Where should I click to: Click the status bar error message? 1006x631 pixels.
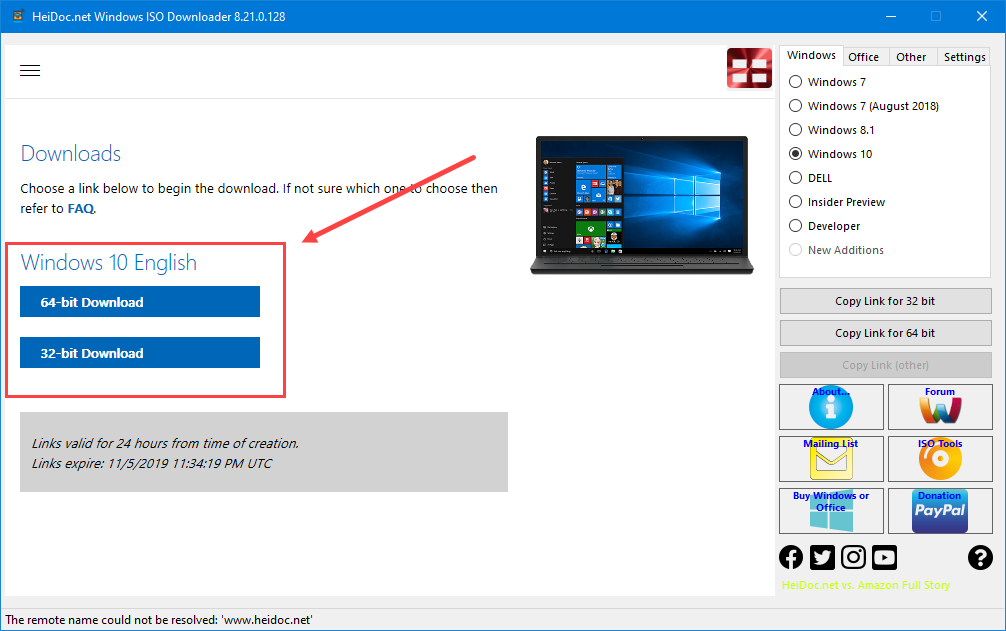pos(159,620)
